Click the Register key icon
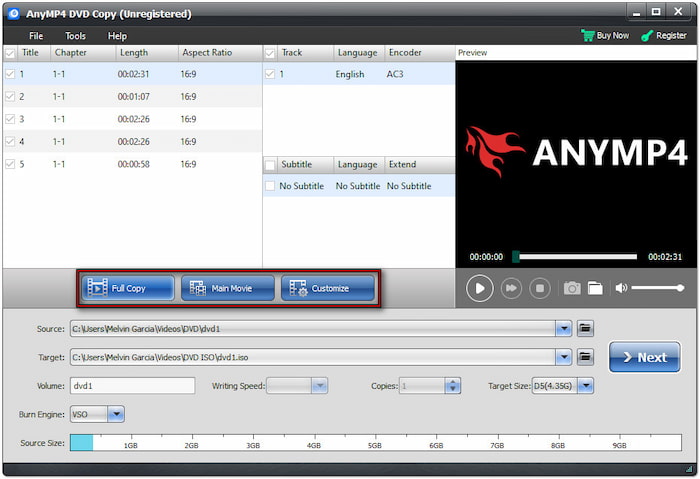 pos(648,35)
